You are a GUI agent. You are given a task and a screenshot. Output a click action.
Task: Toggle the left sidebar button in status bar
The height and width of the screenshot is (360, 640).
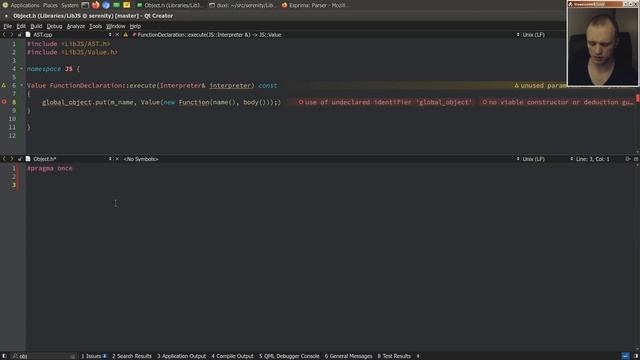(x=4, y=356)
